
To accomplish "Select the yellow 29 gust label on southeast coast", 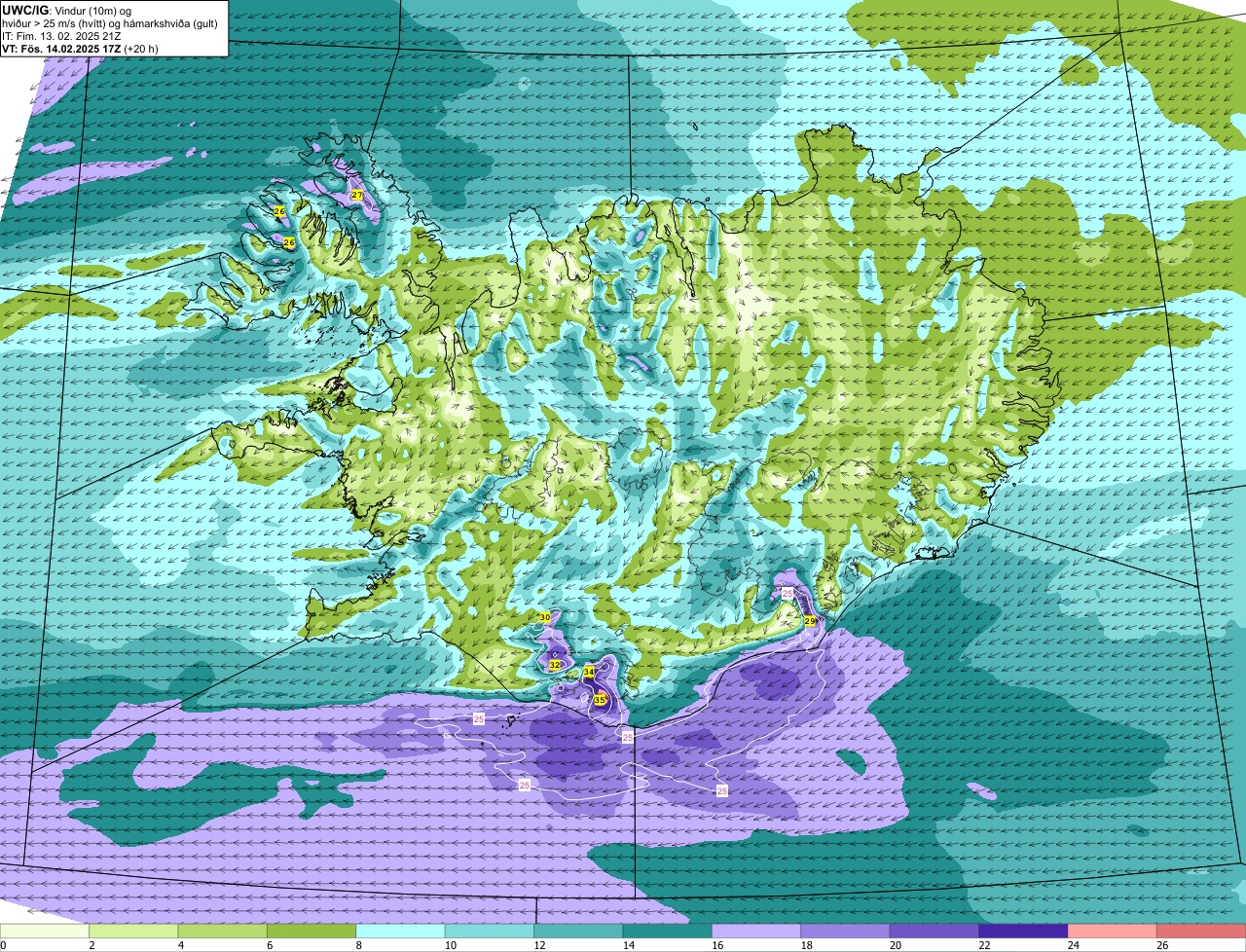I will pyautogui.click(x=810, y=621).
